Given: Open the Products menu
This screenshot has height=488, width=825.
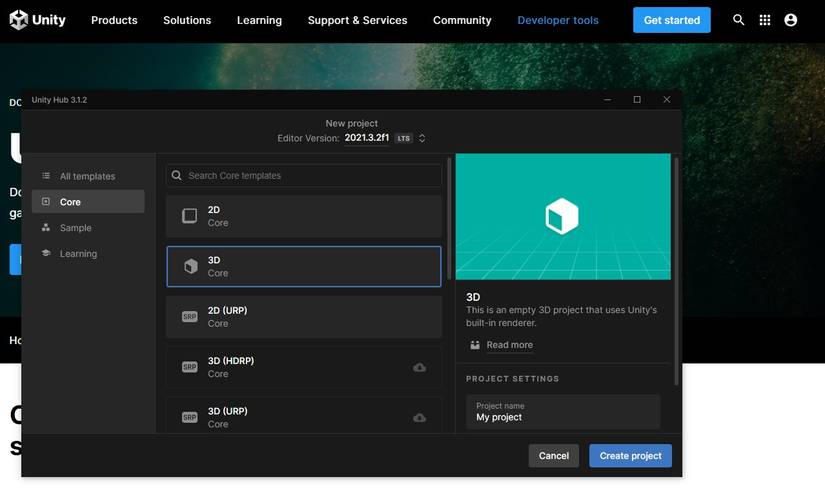Looking at the screenshot, I should [114, 20].
